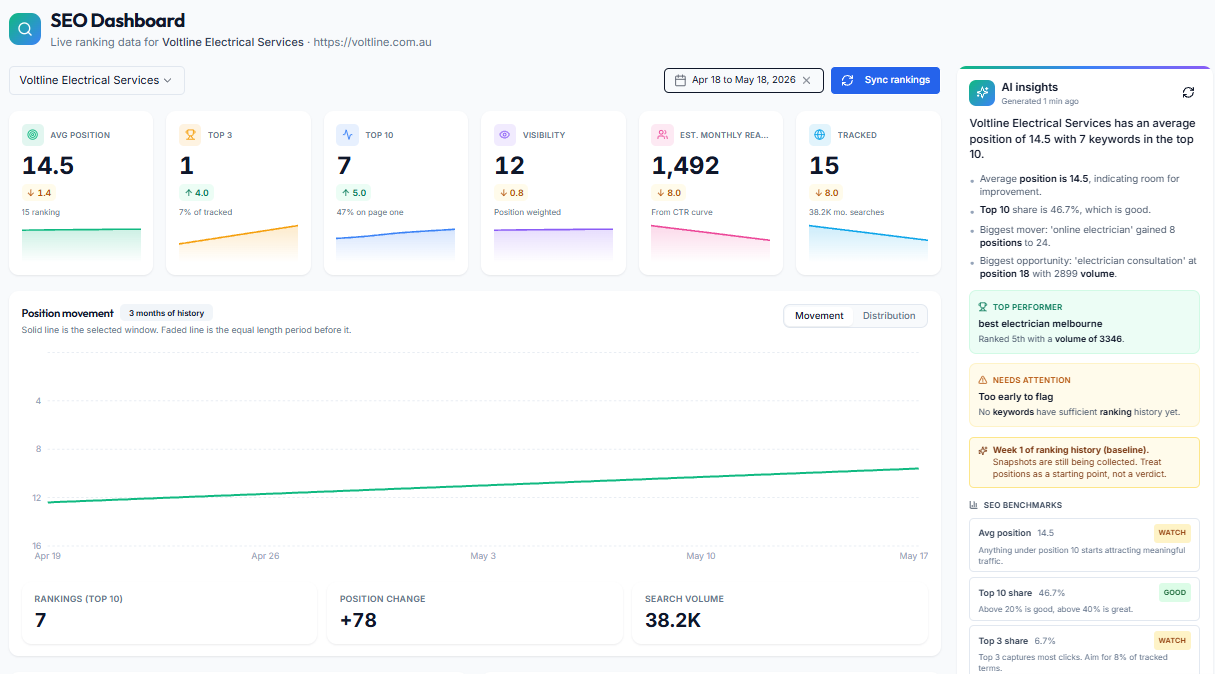Click the SEO Benchmarks bar chart icon

tap(974, 505)
